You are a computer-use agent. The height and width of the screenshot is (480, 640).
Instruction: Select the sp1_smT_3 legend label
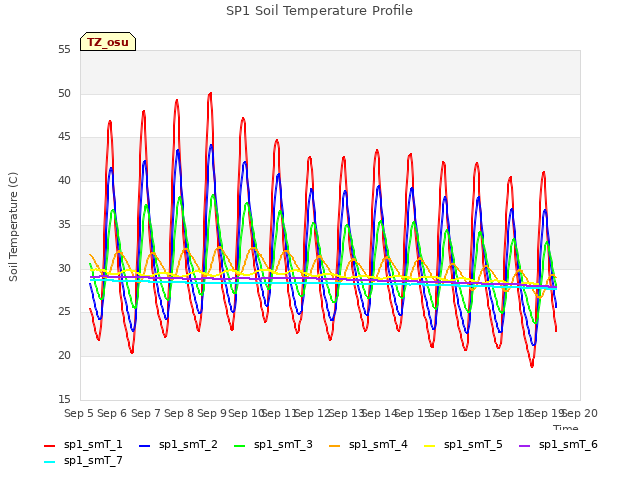283,444
